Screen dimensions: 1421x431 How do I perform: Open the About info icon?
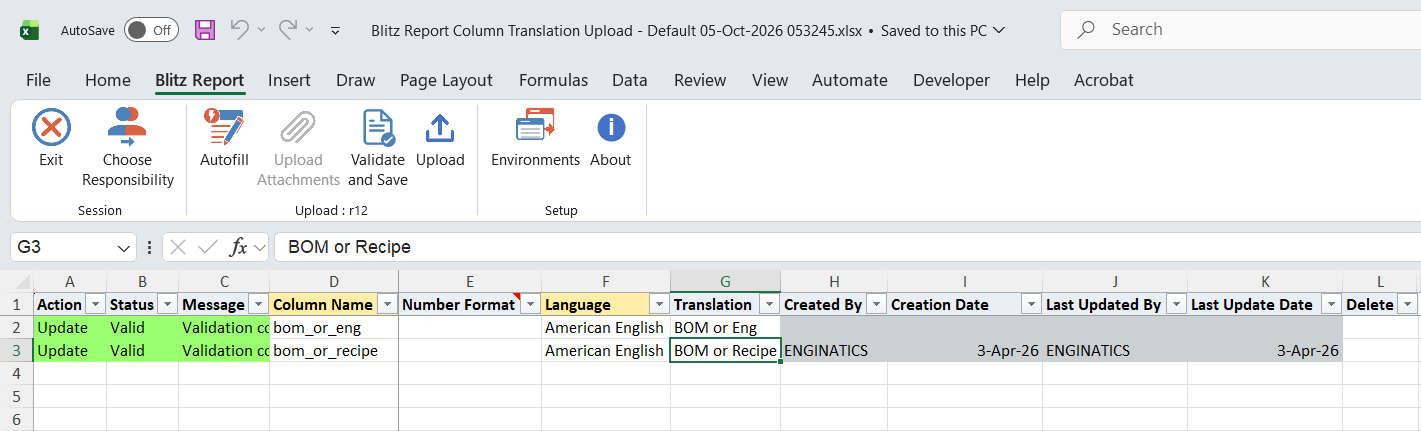[610, 128]
